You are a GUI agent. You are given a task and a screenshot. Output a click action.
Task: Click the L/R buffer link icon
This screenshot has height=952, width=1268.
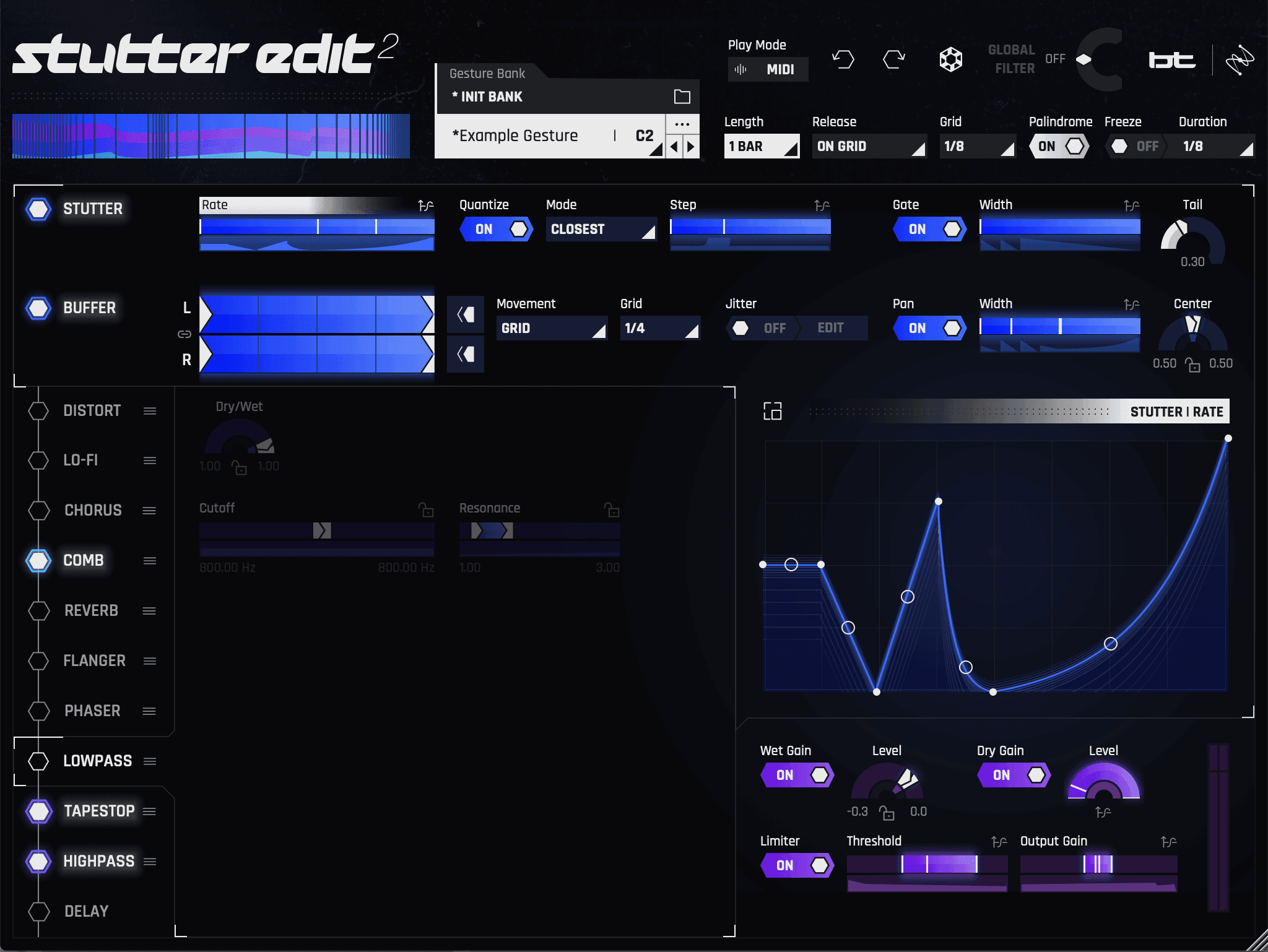[x=185, y=334]
